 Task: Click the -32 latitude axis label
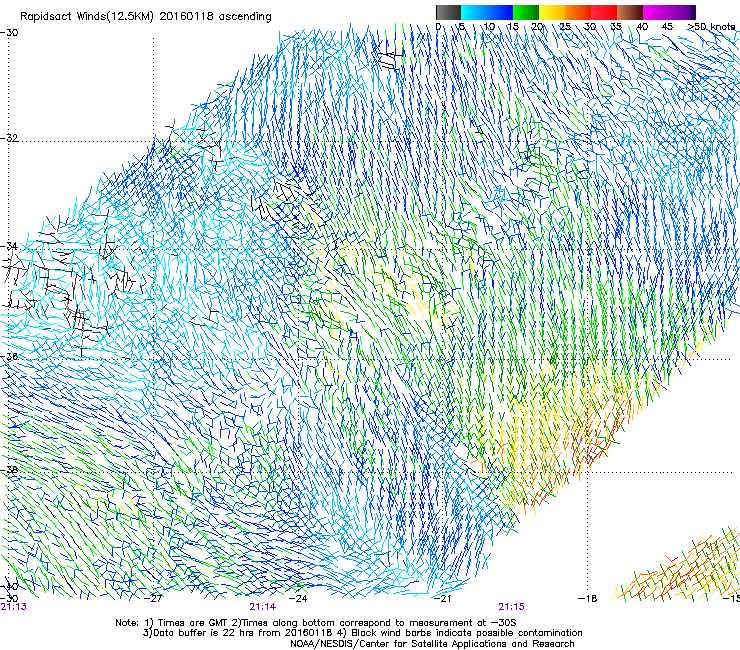(9, 138)
